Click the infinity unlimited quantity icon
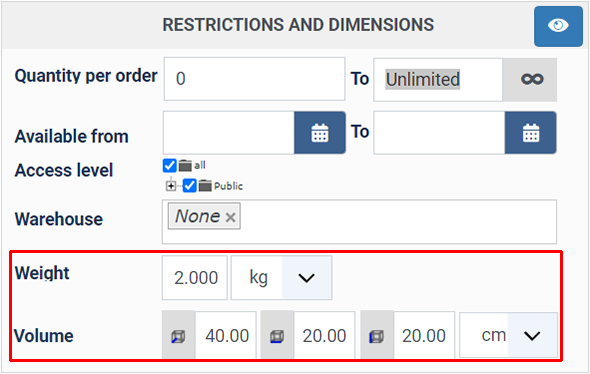The width and height of the screenshot is (590, 374). 532,79
